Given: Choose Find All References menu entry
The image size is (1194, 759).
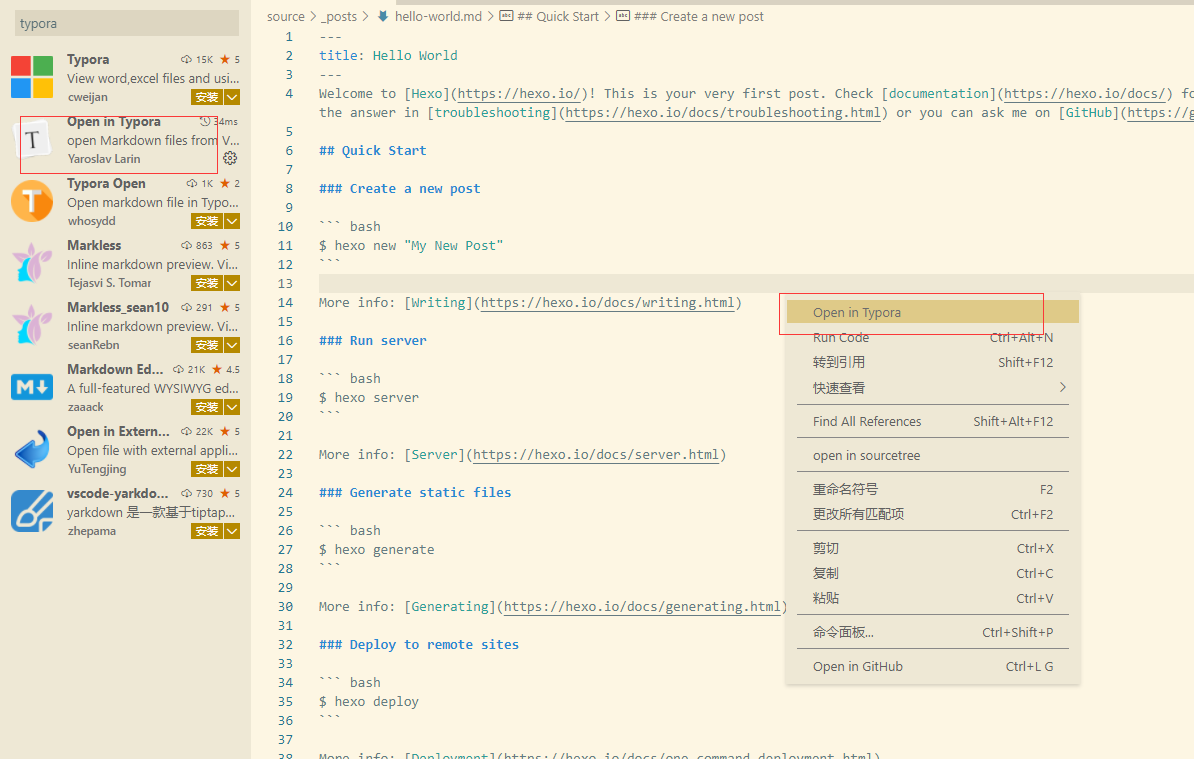Looking at the screenshot, I should (x=933, y=421).
